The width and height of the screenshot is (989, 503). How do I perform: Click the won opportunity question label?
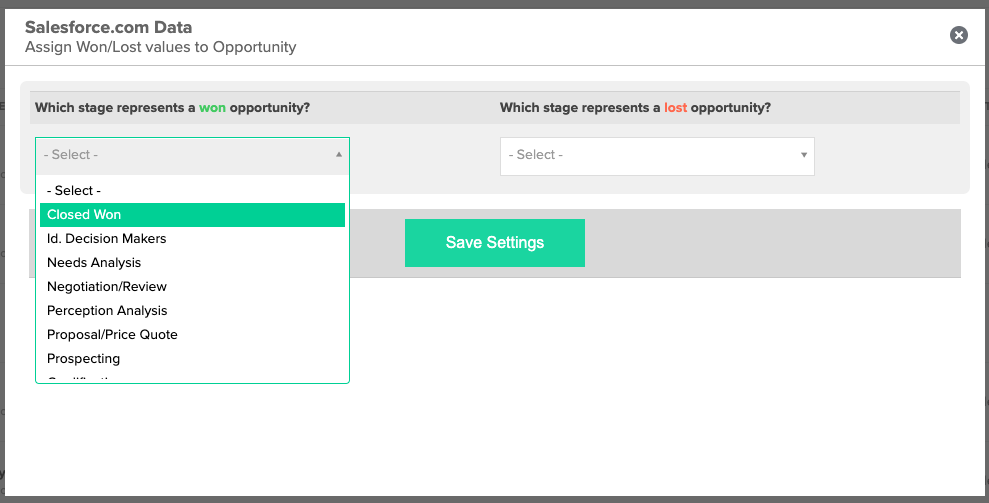[x=172, y=108]
